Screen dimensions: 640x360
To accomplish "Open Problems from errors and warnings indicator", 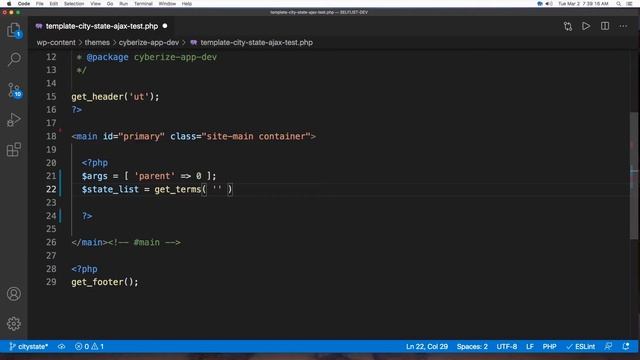I will pos(89,347).
